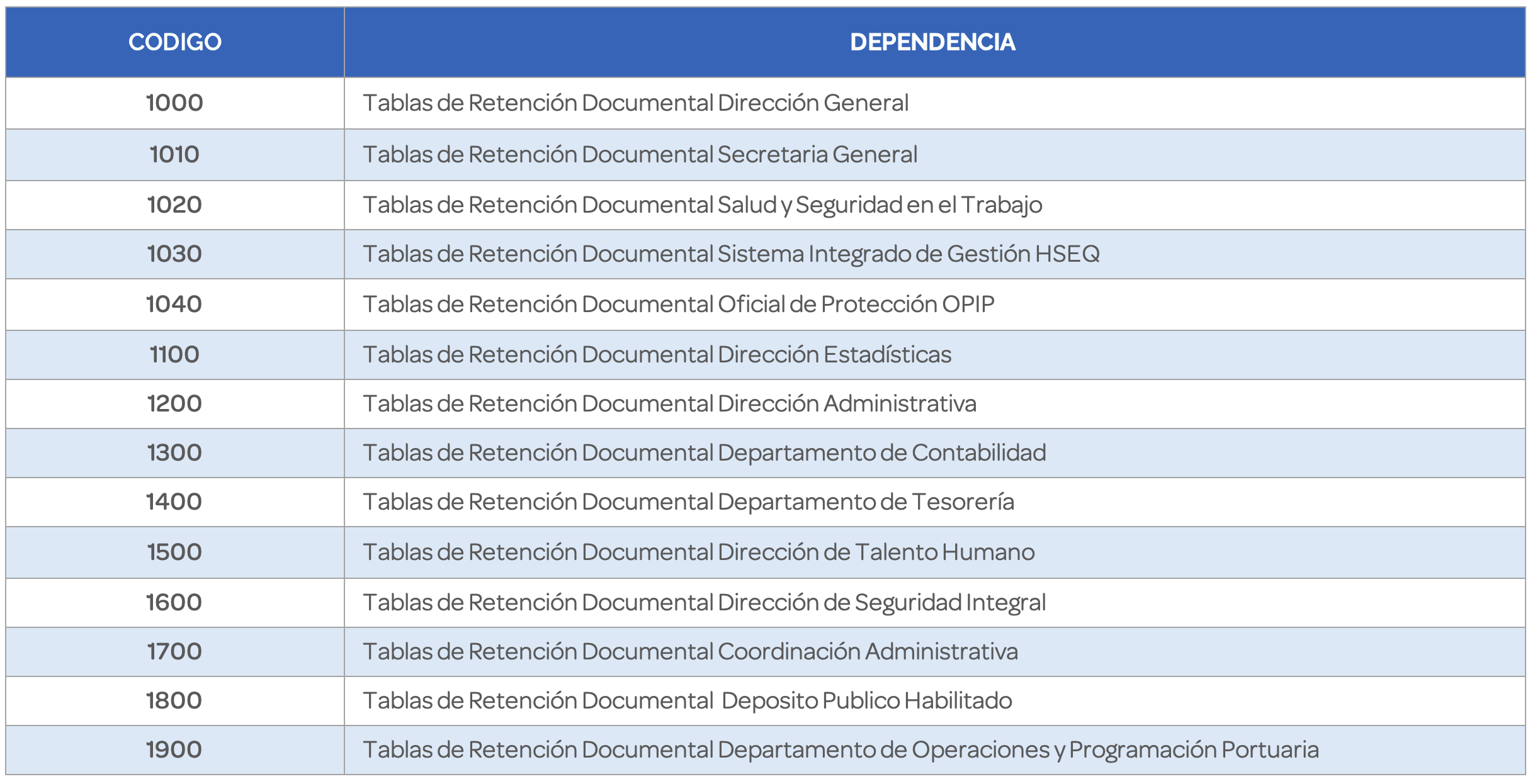Open the Secretaria General retention table link
The height and width of the screenshot is (784, 1535).
[640, 154]
